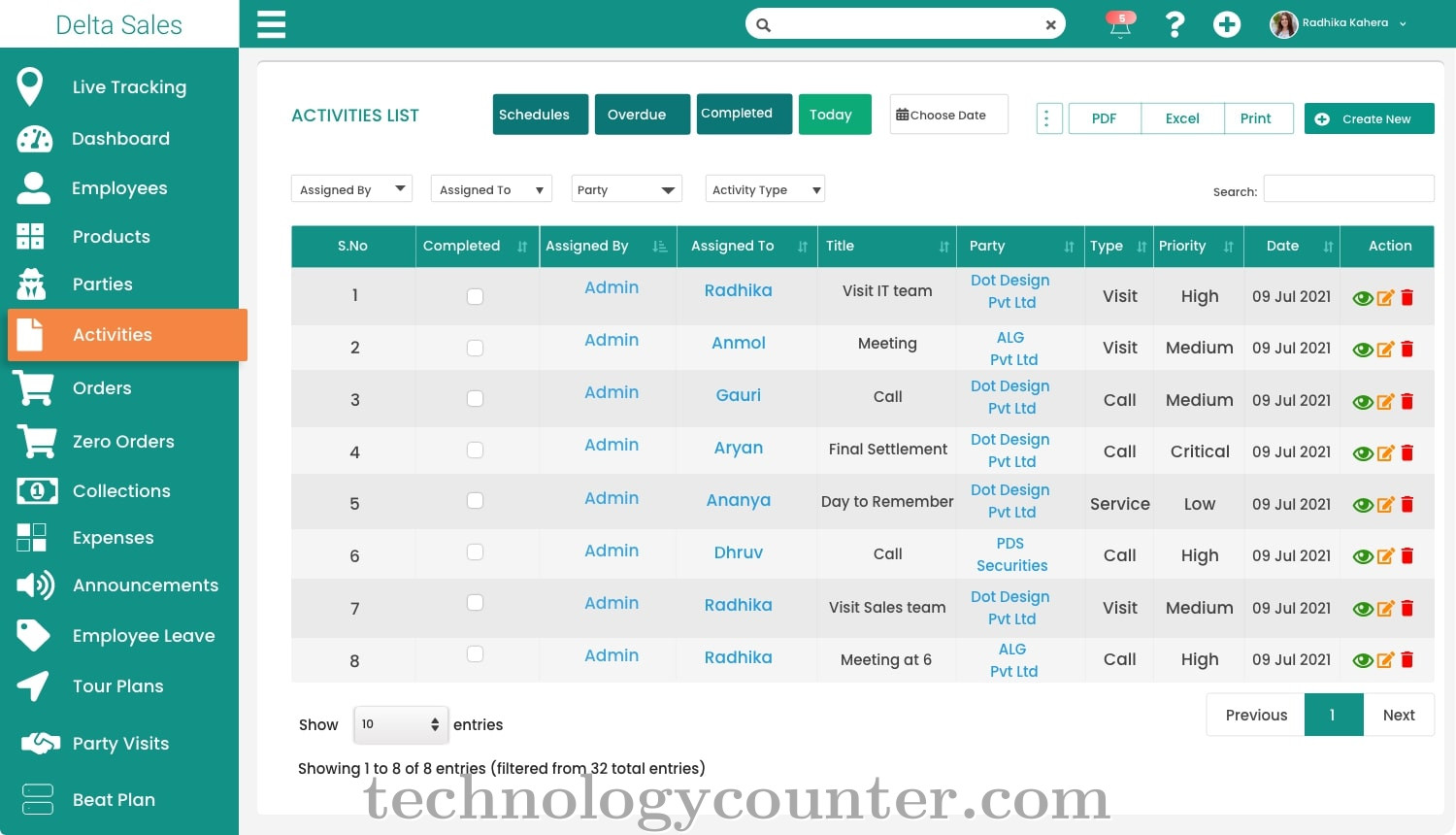Mark row 7 Visit Sales team completed
This screenshot has width=1456, height=835.
tap(475, 602)
